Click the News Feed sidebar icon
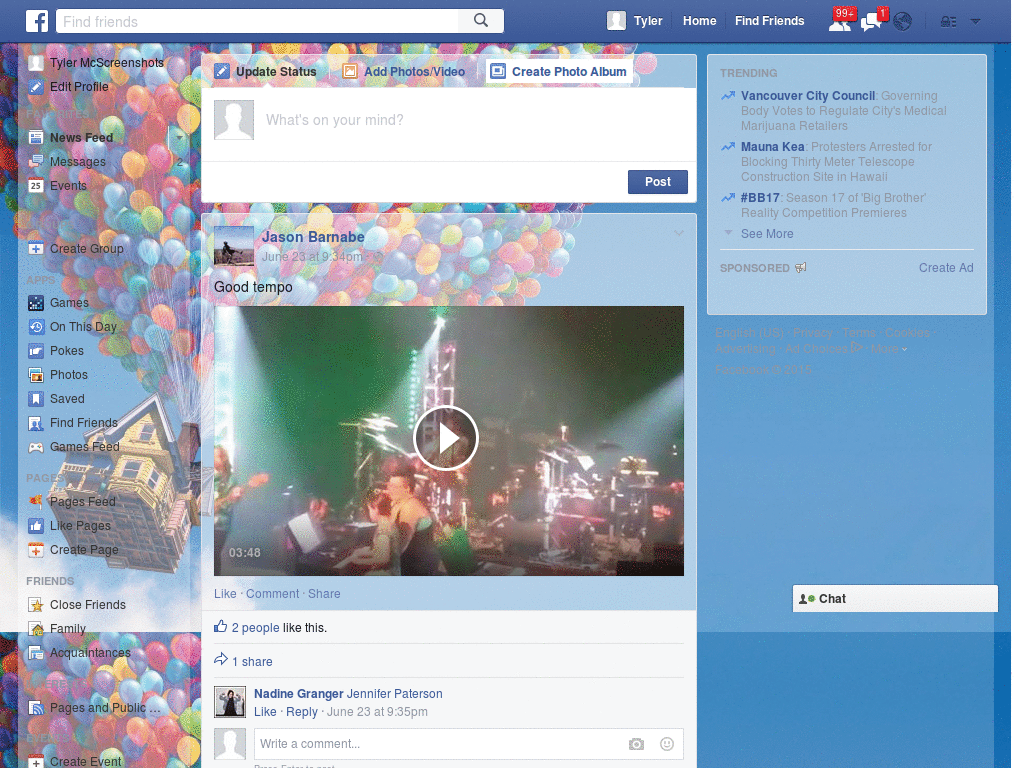Screen dimensions: 1024x768 click(x=36, y=138)
